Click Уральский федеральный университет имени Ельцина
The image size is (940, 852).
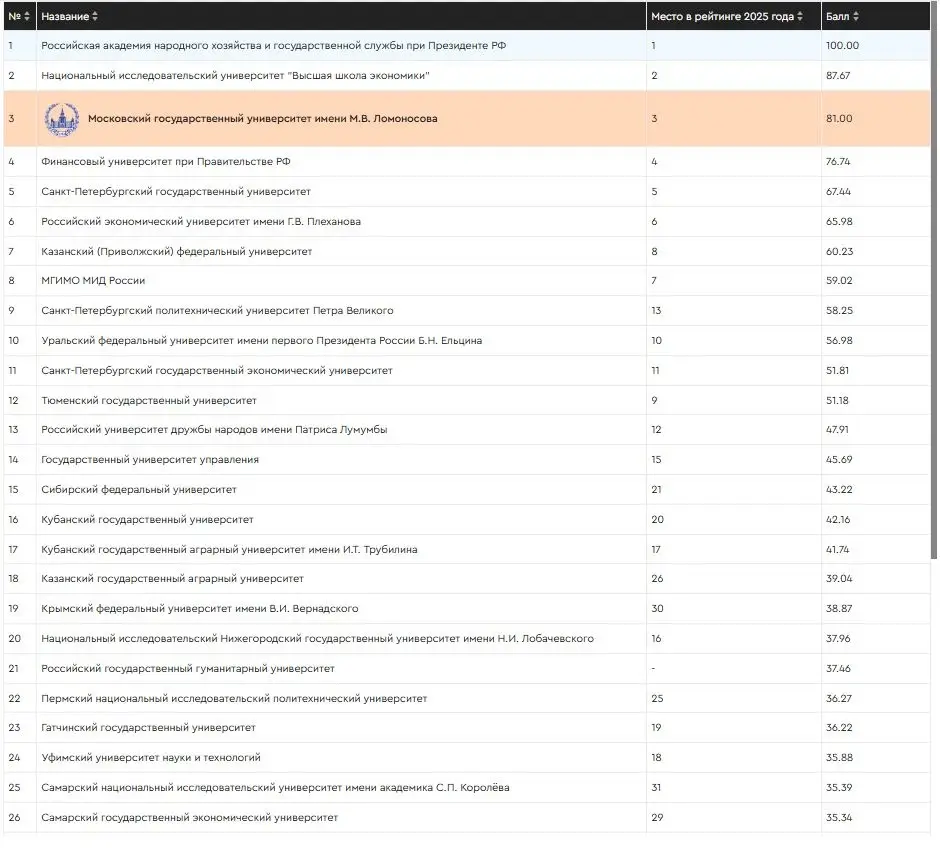tap(261, 341)
